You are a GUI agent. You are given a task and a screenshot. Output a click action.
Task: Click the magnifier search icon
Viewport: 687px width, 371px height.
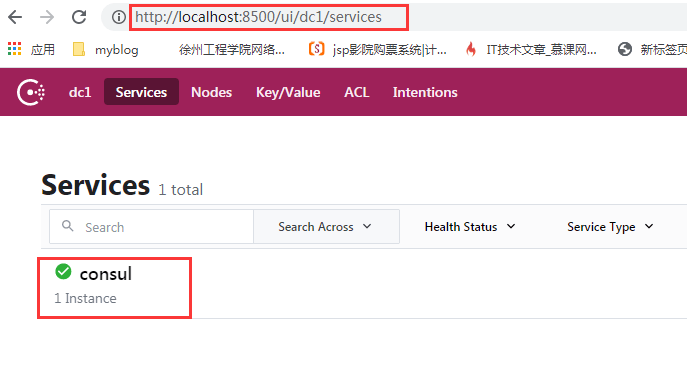coord(67,226)
